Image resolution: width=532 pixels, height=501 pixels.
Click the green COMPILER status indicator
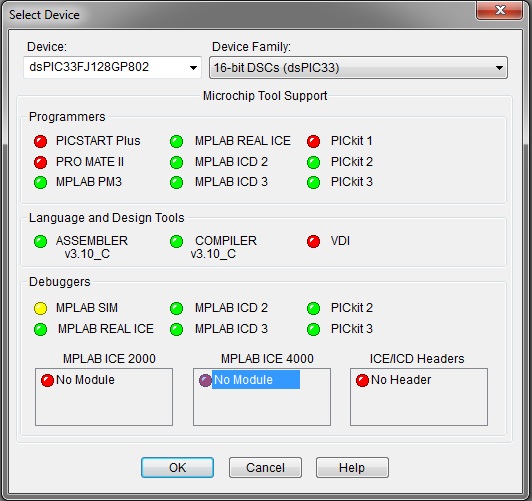point(176,242)
